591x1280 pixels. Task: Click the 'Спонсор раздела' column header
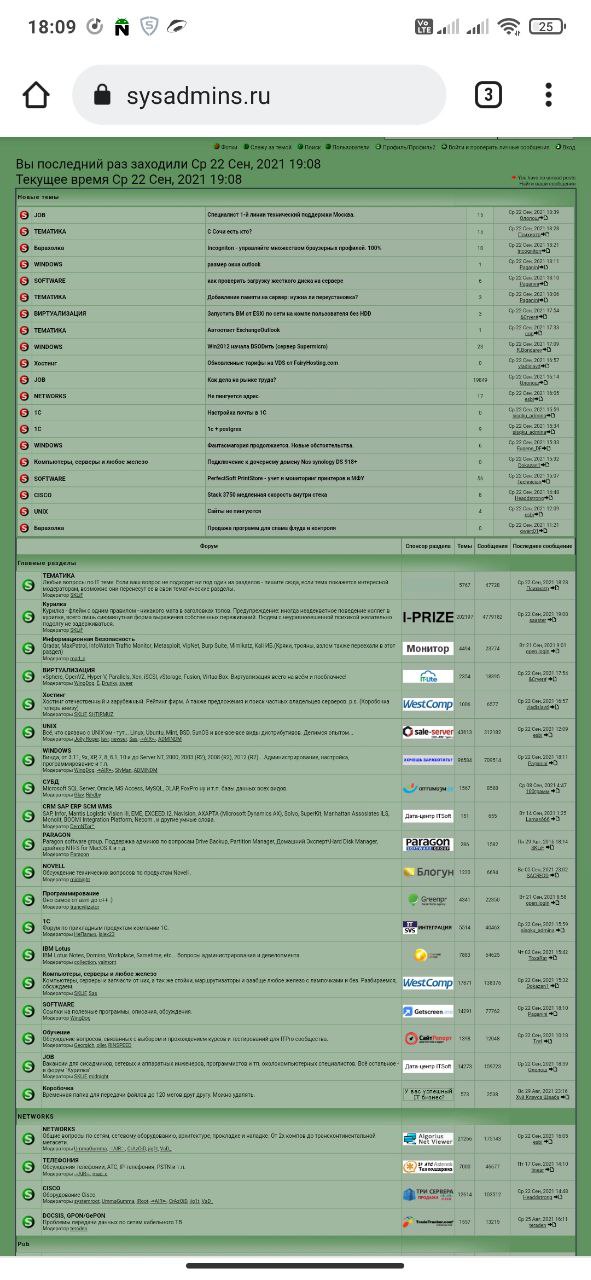tap(428, 547)
